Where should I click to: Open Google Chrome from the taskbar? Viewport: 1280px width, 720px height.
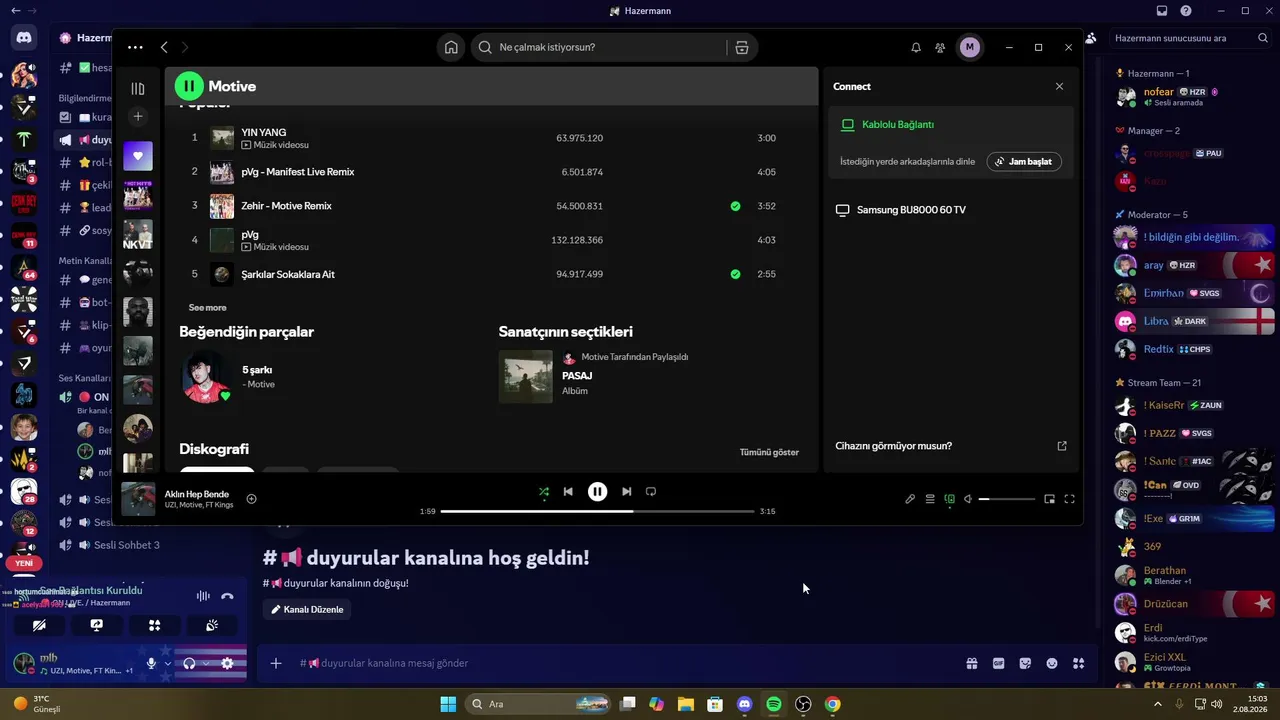[x=832, y=704]
